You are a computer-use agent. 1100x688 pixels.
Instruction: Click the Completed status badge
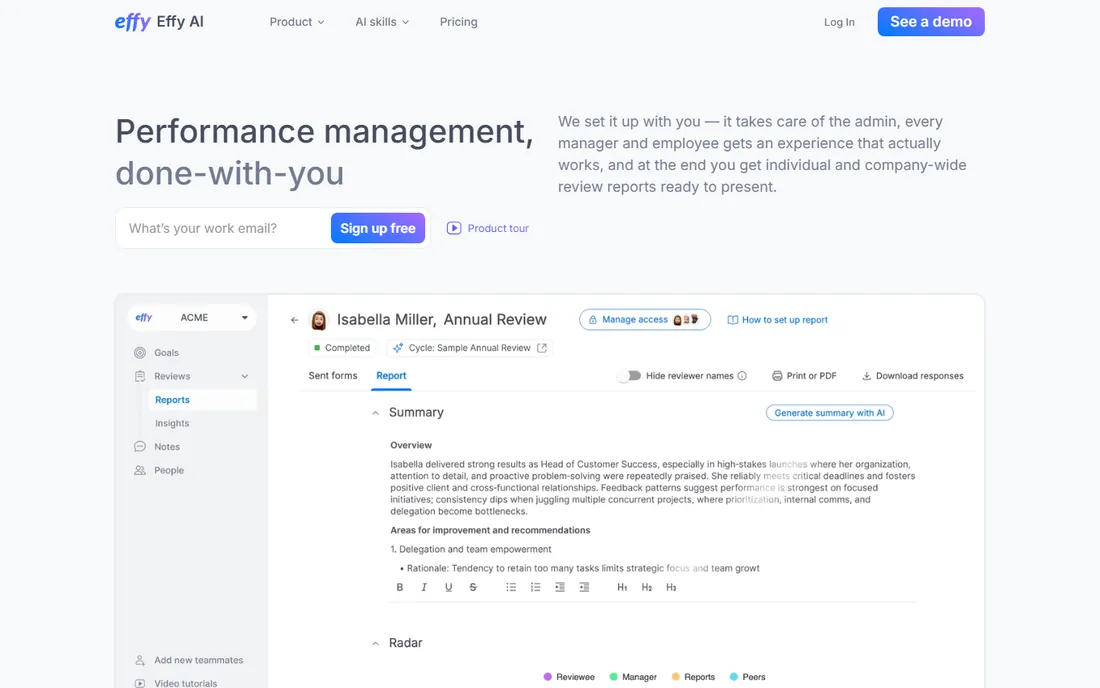pyautogui.click(x=342, y=348)
